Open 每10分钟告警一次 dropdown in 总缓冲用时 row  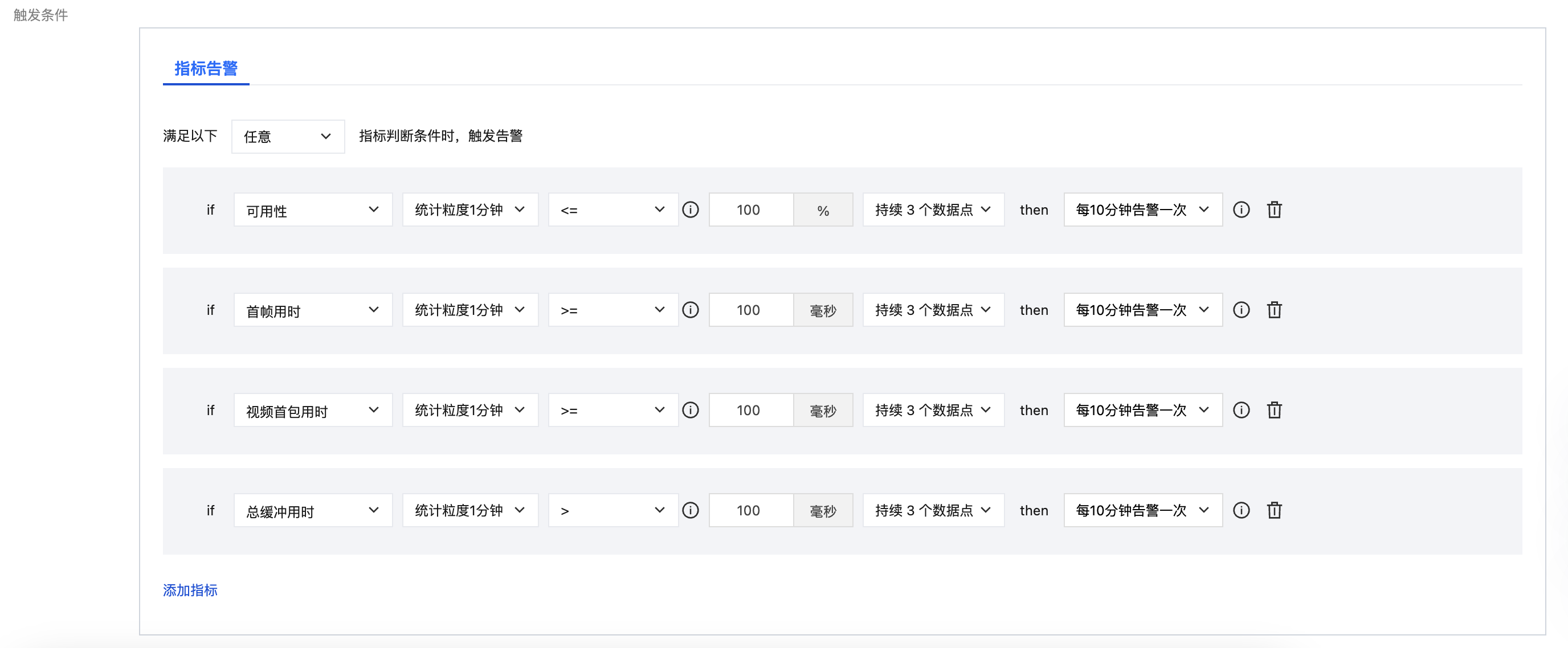click(1143, 511)
